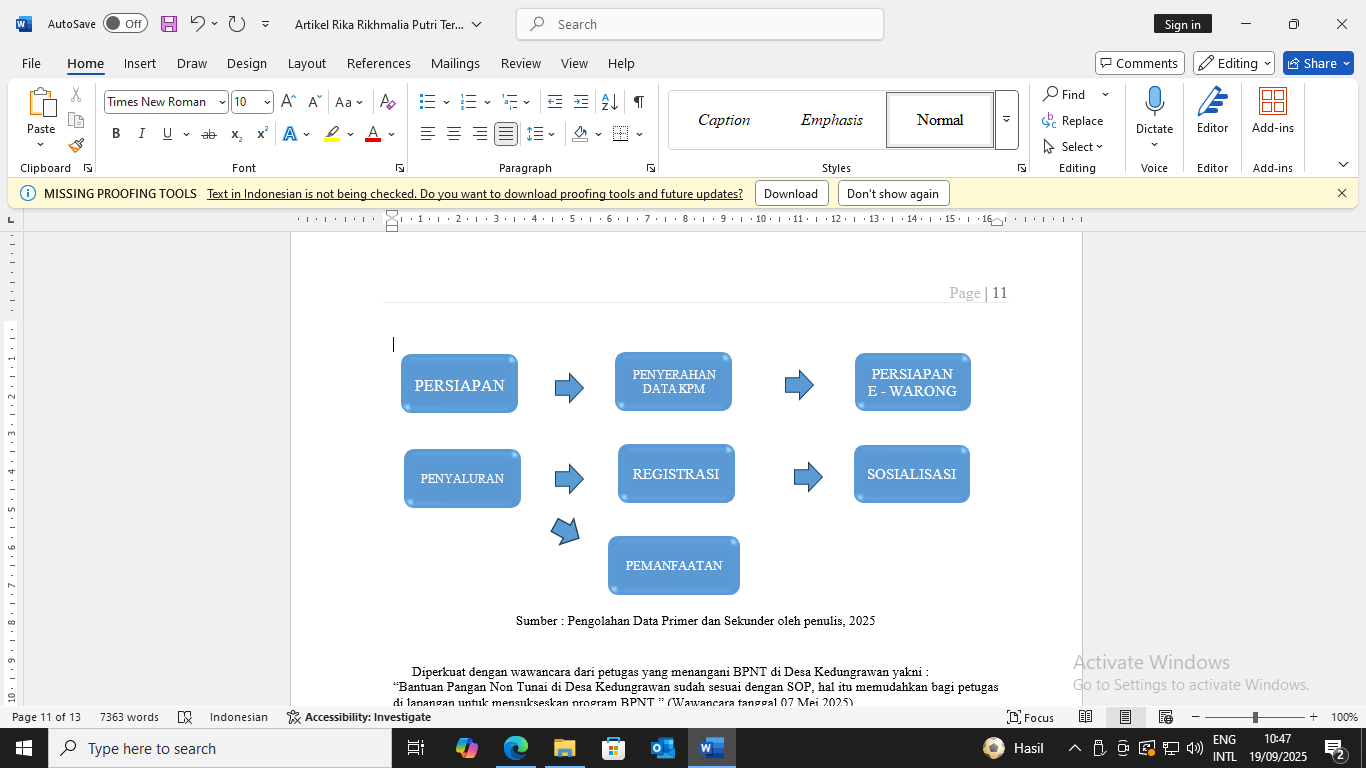Open the font name dropdown
Screen dimensions: 1366x768
coord(222,102)
